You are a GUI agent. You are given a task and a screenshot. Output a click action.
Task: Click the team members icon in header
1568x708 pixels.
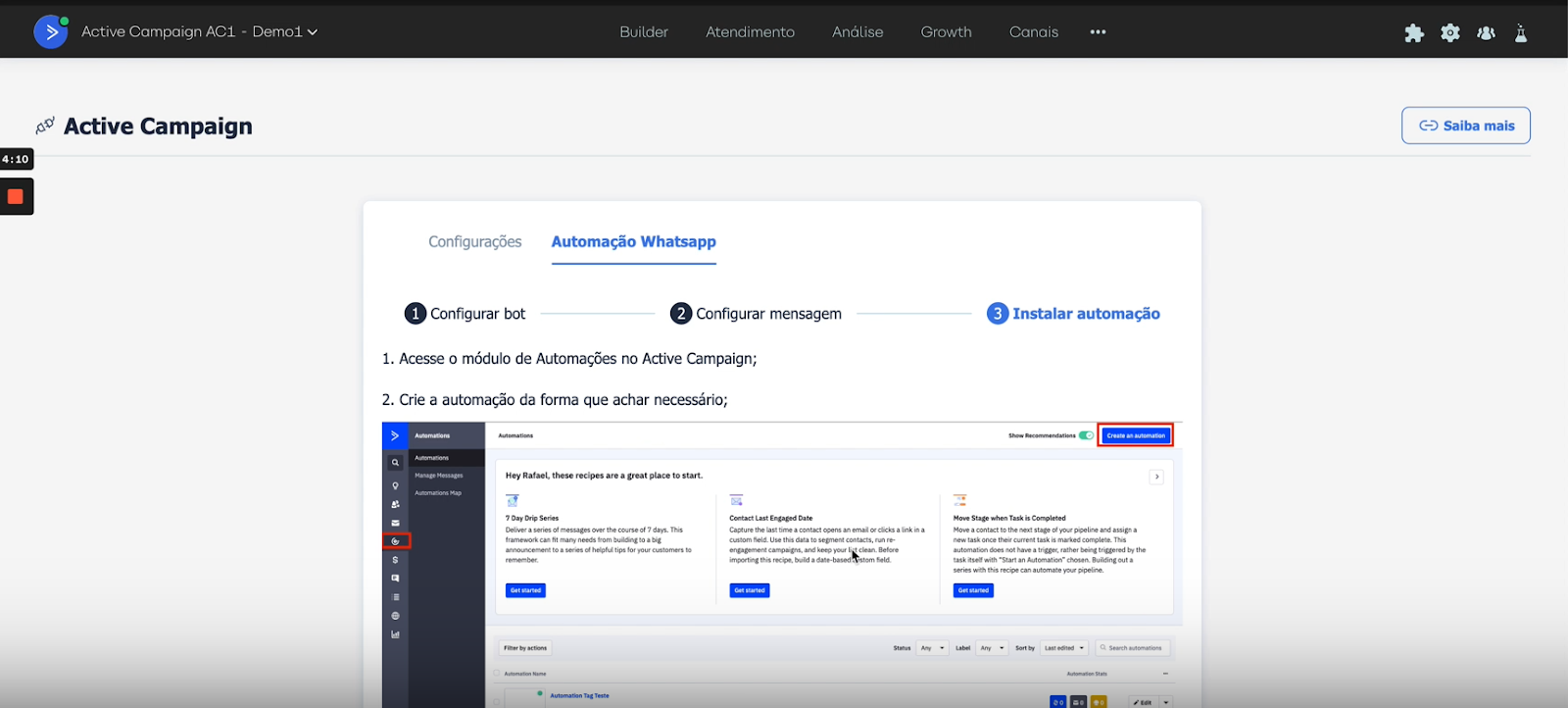point(1486,33)
